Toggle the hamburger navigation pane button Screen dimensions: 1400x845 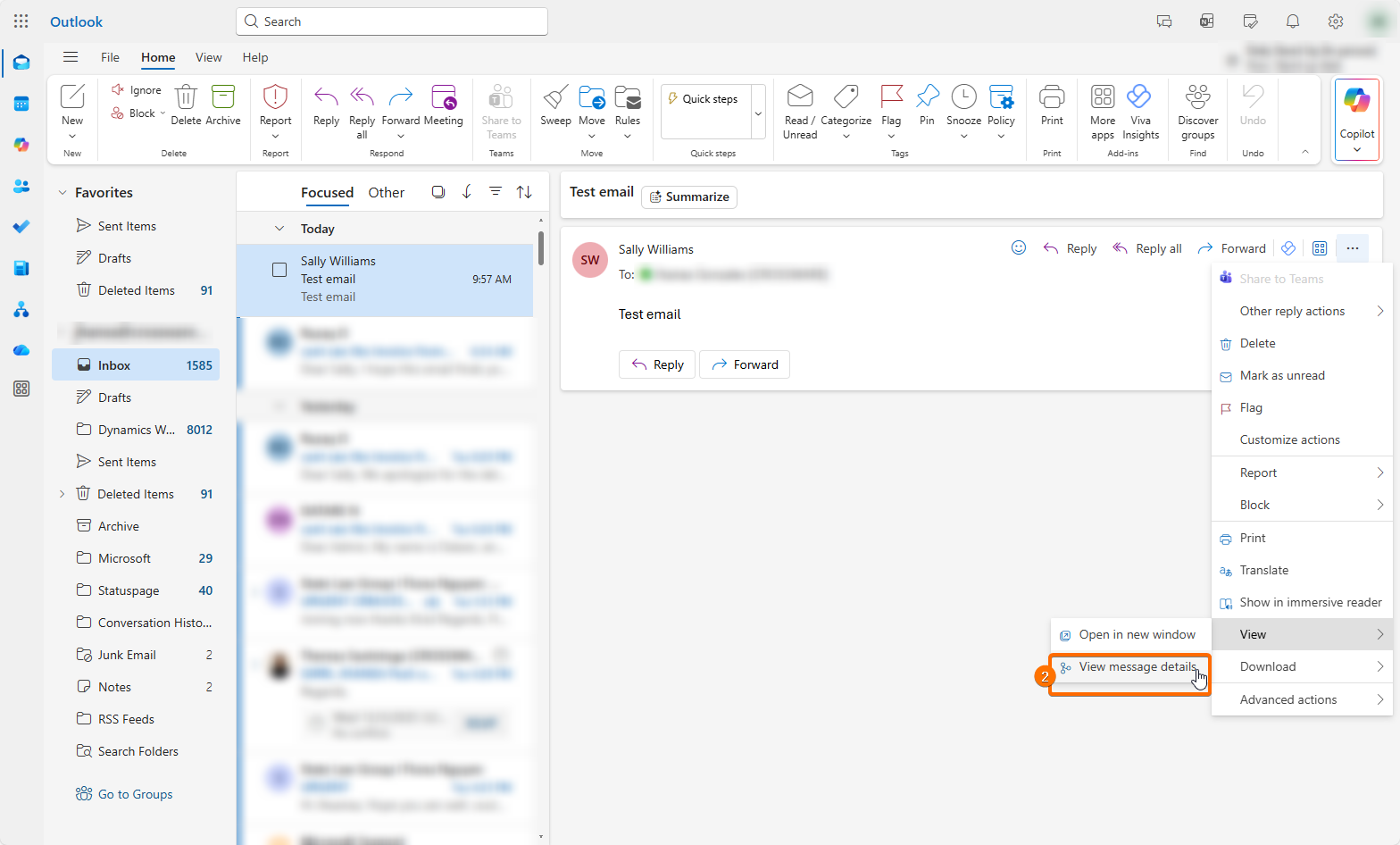click(x=71, y=57)
